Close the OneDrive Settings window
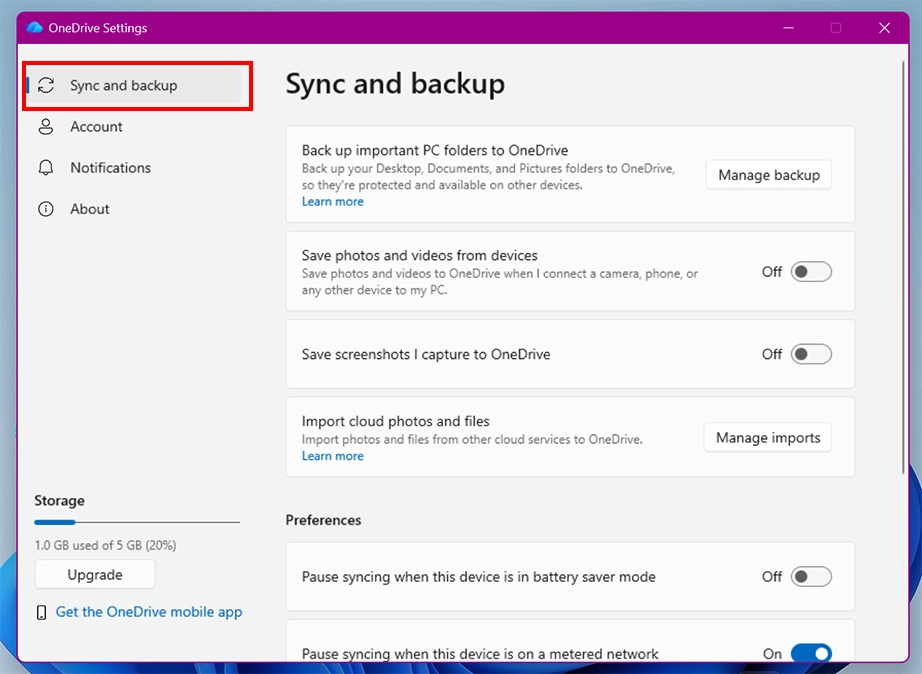 point(884,28)
